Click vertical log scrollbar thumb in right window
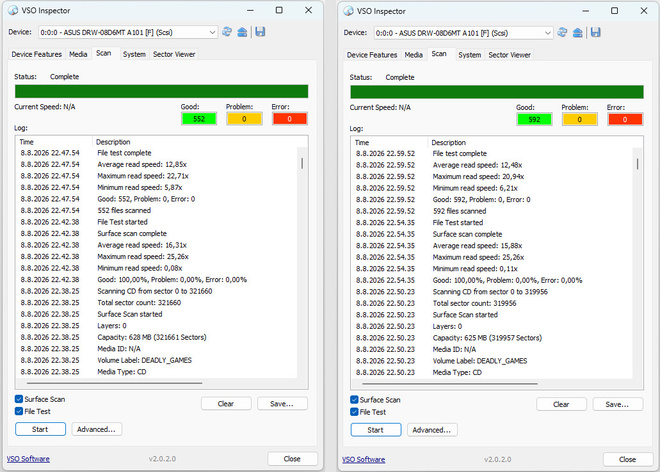Screen dimensions: 660x472 tap(637, 164)
